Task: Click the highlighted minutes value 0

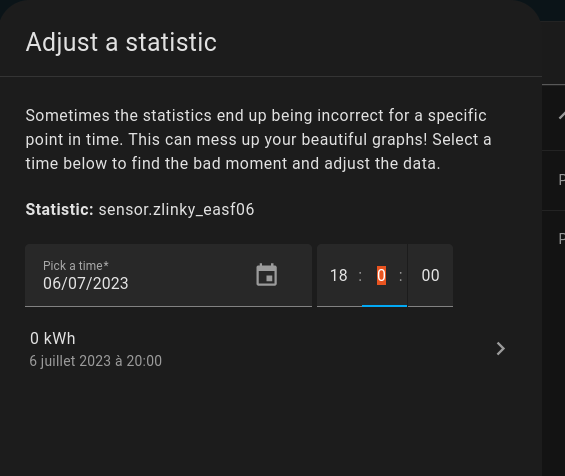Action: 381,275
